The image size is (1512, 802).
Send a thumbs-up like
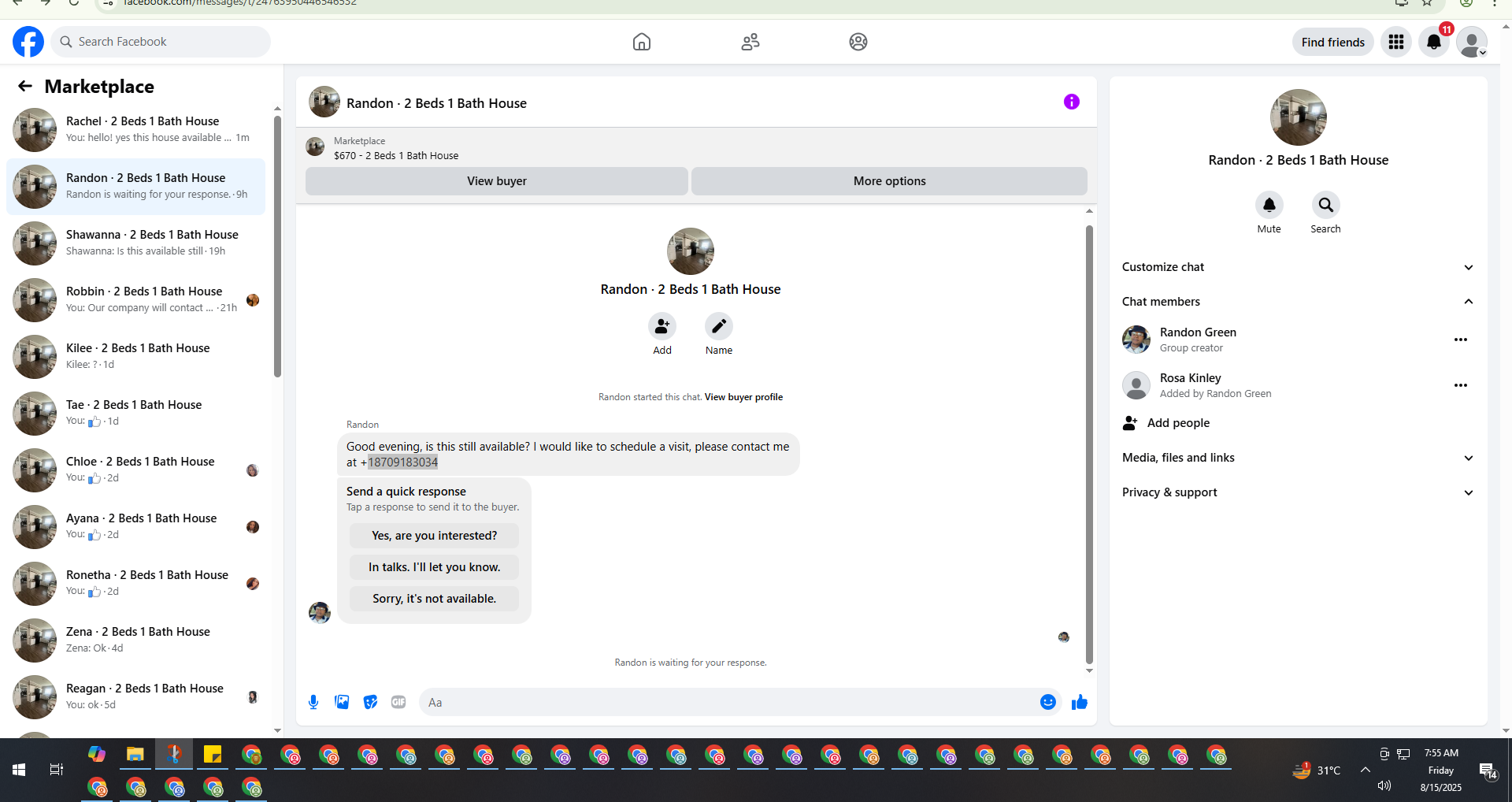click(1080, 702)
